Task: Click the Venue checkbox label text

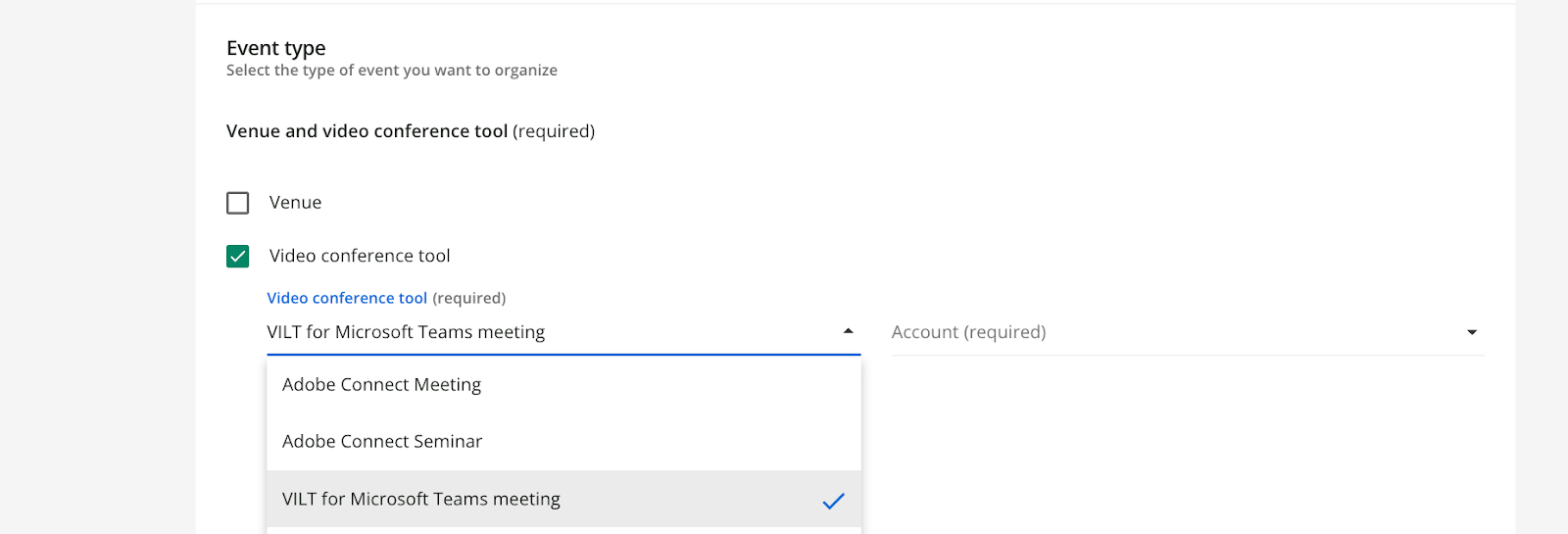Action: click(295, 203)
